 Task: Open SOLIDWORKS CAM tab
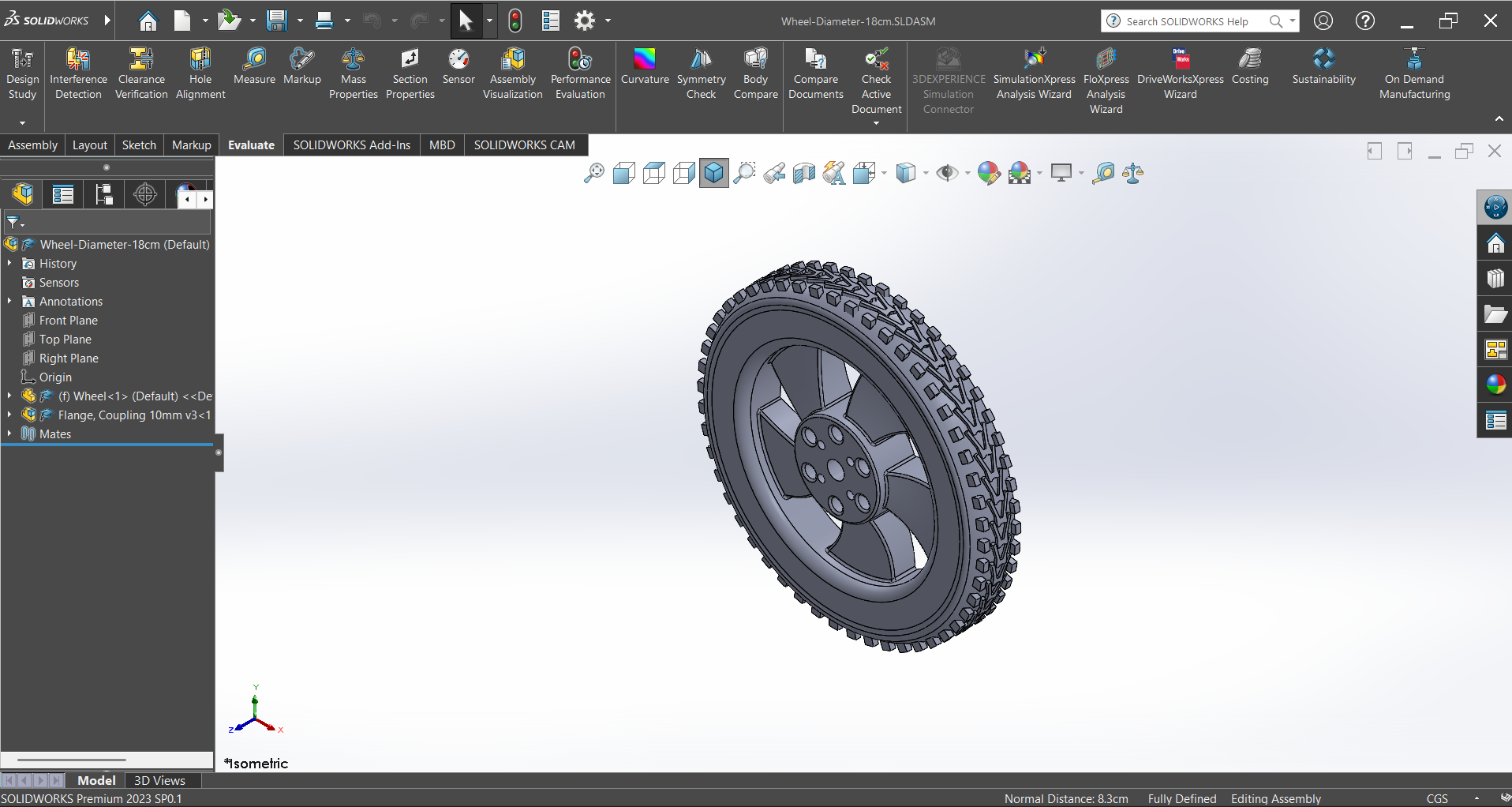525,145
